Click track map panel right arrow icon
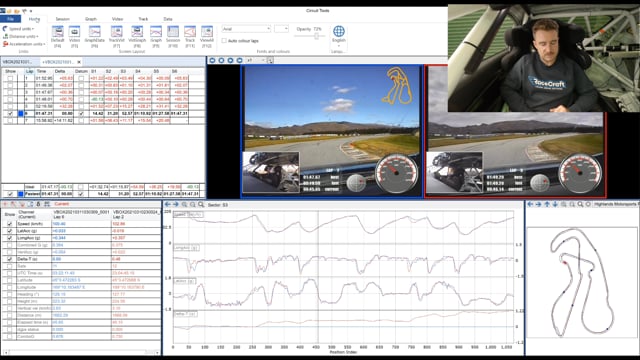 tap(538, 204)
